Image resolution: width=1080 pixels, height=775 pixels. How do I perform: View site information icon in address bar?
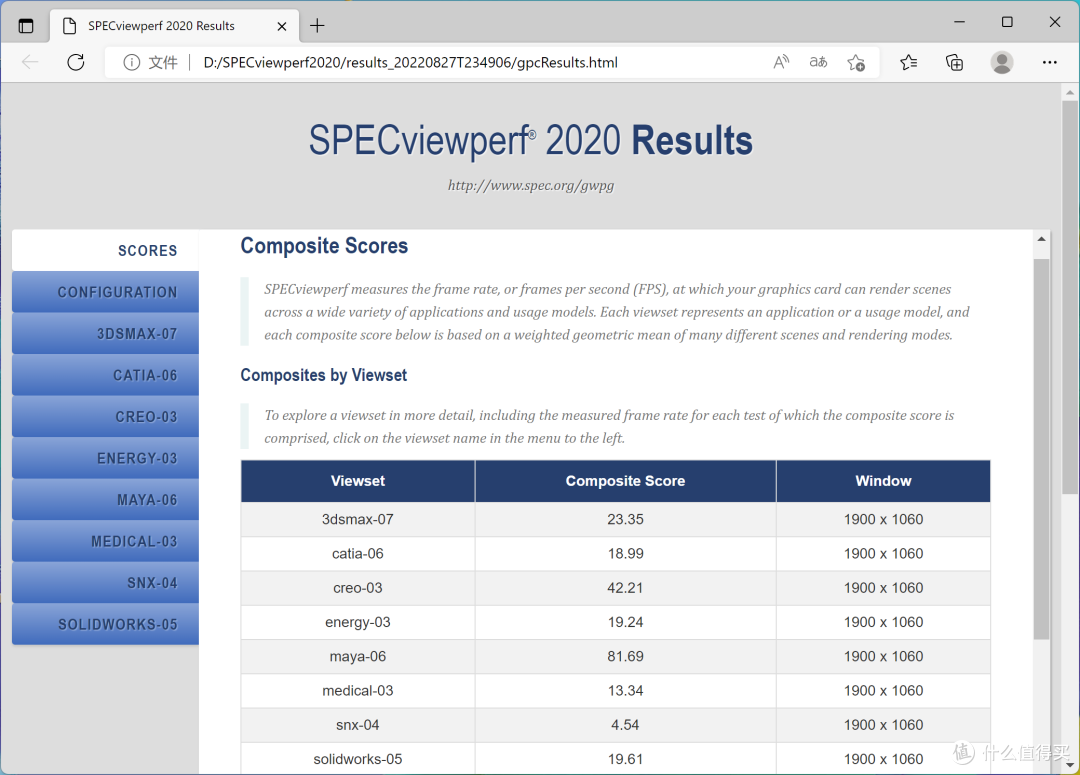(131, 63)
